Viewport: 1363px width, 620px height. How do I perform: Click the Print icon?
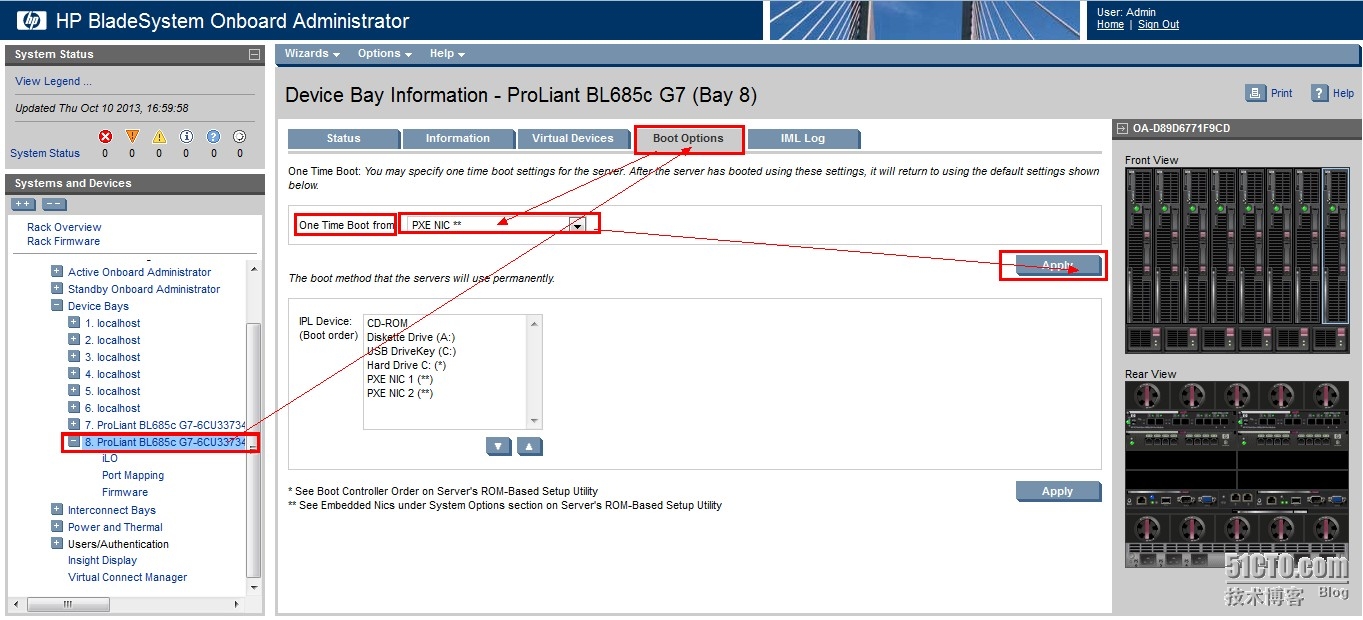[x=1255, y=93]
